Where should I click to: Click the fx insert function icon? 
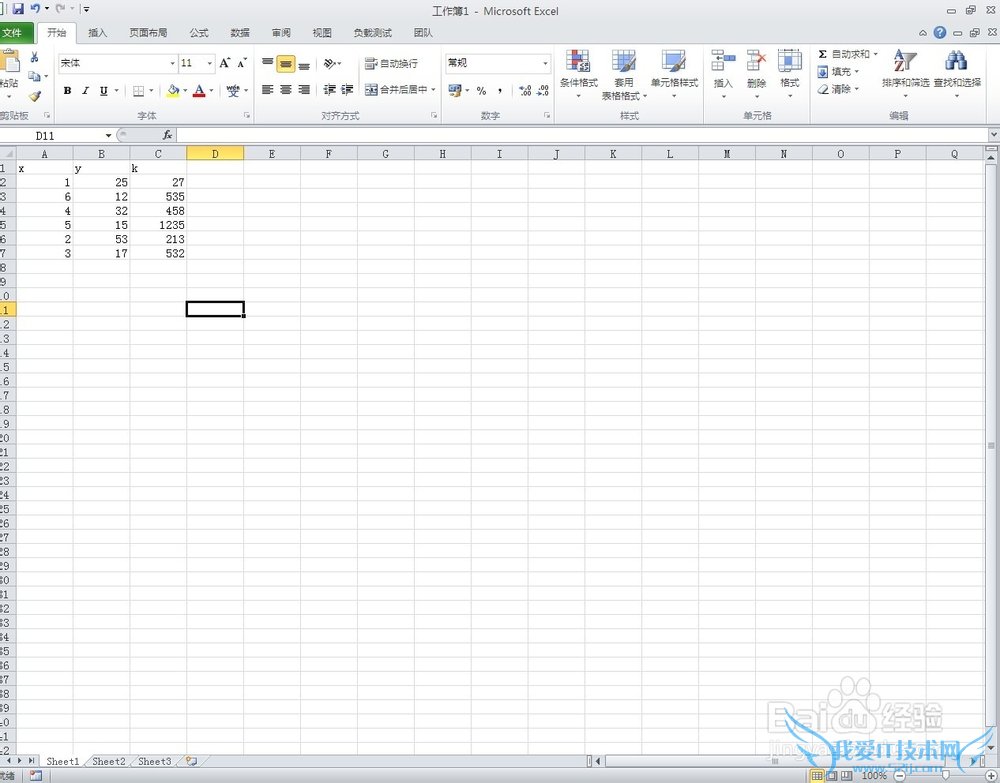[167, 135]
